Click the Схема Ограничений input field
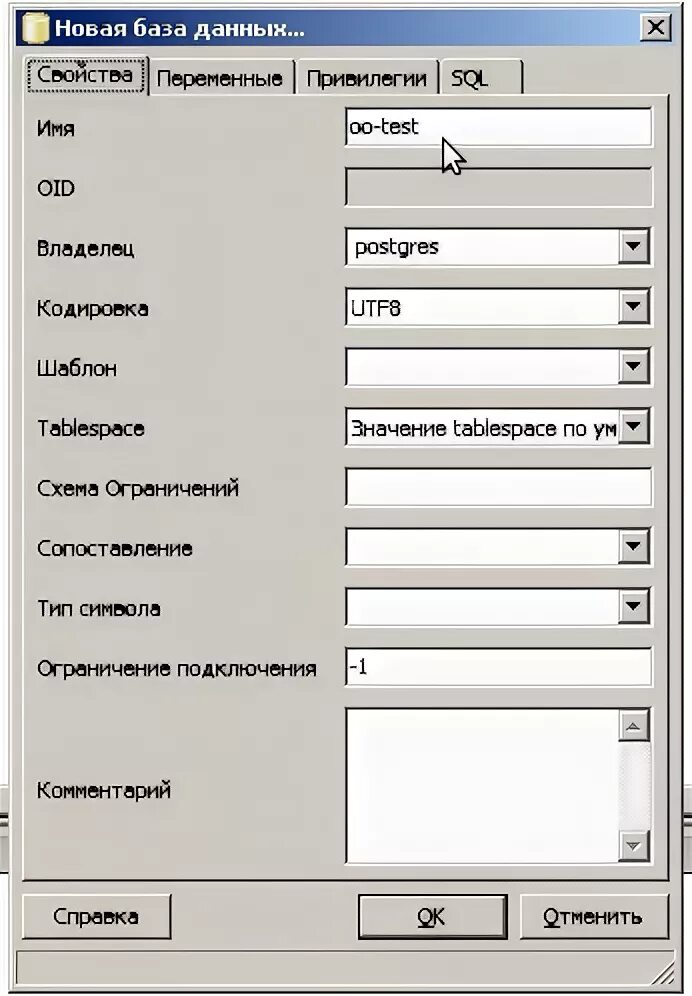Image resolution: width=692 pixels, height=996 pixels. click(x=498, y=487)
